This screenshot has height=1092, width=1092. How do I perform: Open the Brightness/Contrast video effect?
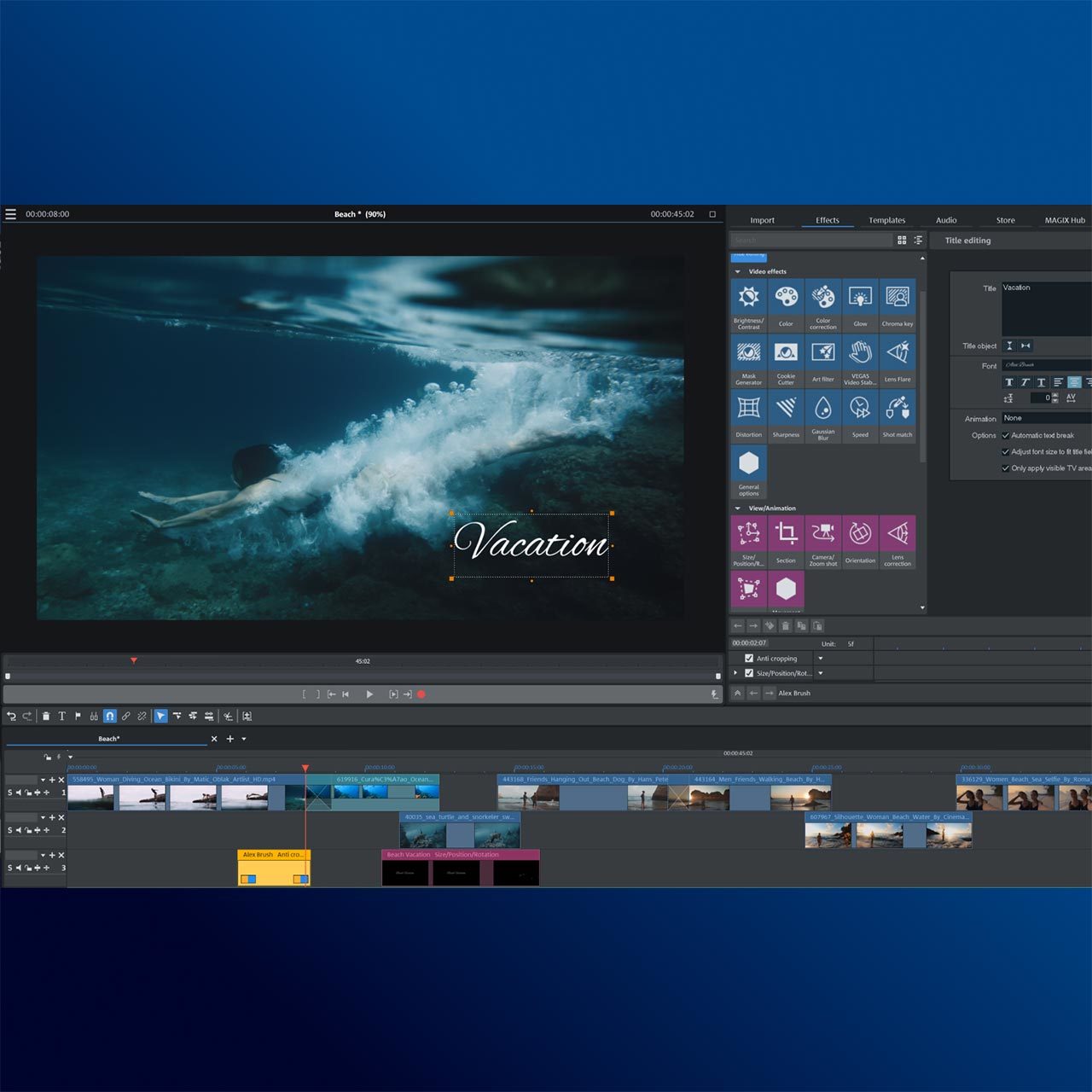[748, 305]
